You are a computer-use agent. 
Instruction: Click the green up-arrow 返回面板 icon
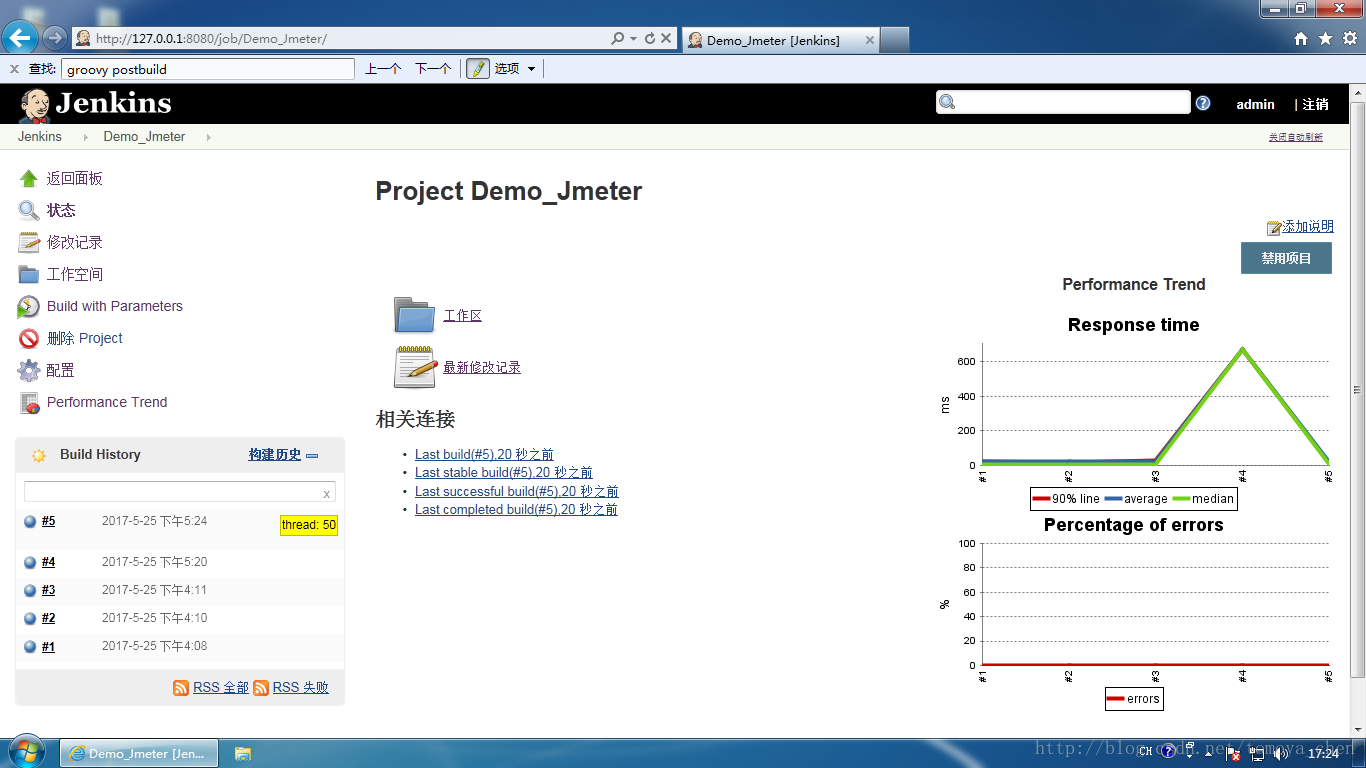point(29,179)
